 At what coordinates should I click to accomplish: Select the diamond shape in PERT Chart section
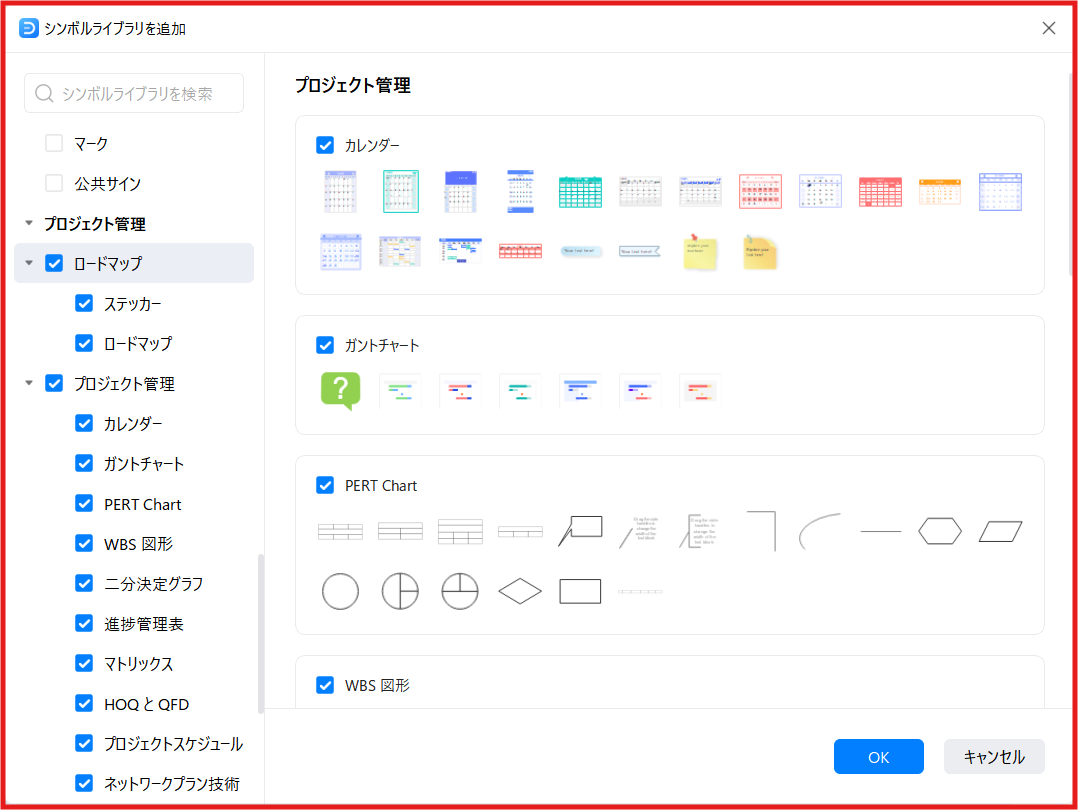tap(520, 591)
